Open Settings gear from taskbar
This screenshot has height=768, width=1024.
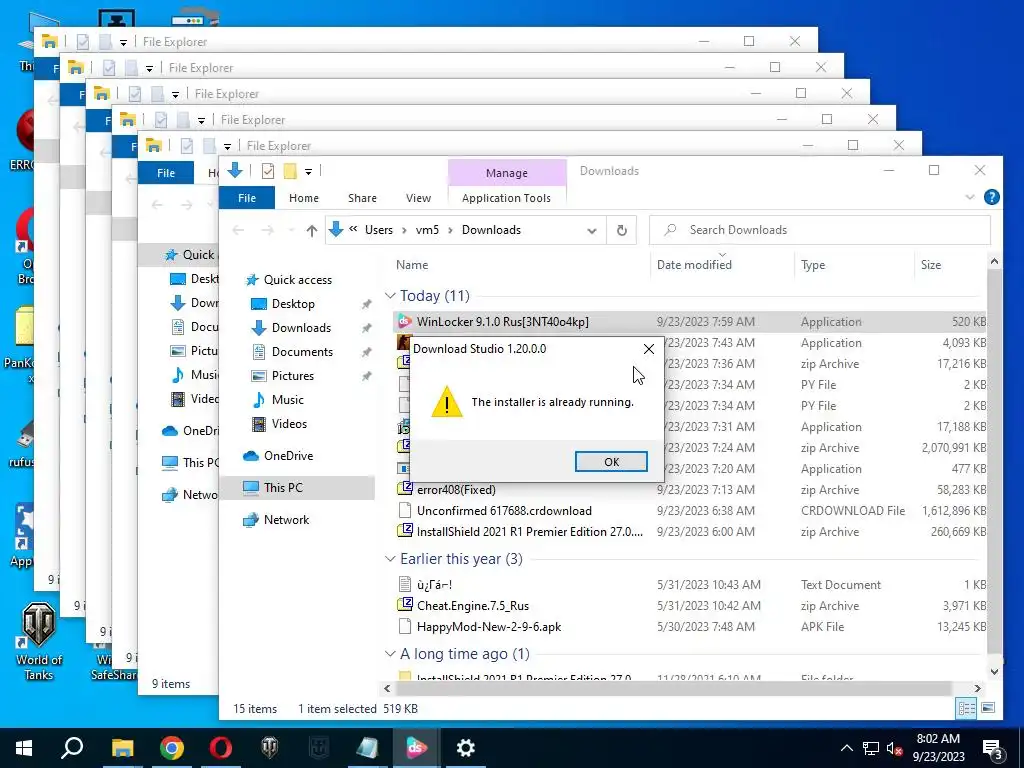click(x=466, y=748)
